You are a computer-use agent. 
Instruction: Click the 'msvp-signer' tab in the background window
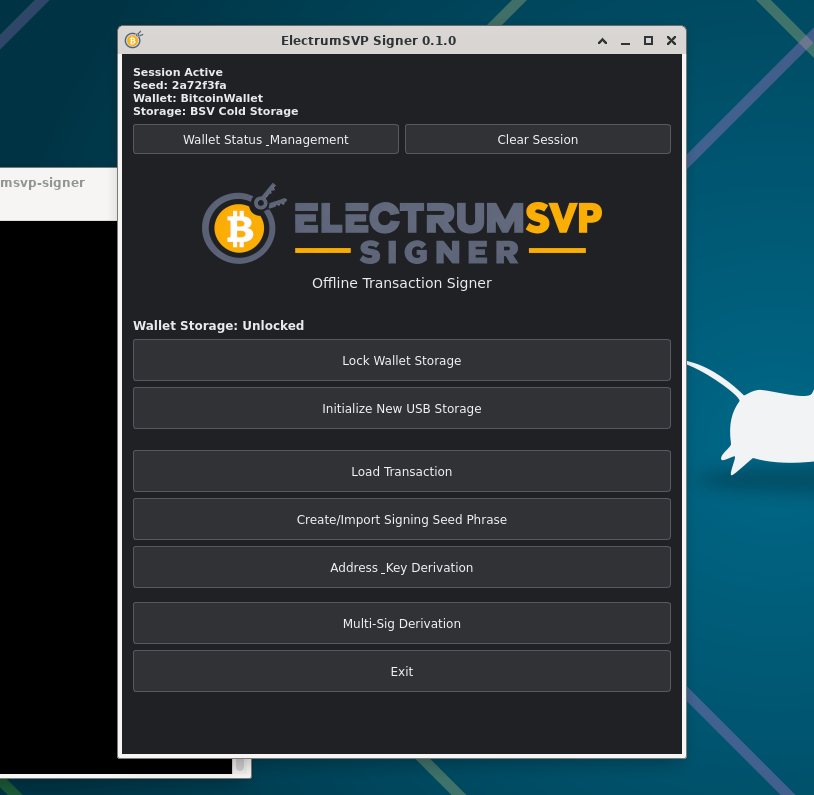click(x=43, y=183)
